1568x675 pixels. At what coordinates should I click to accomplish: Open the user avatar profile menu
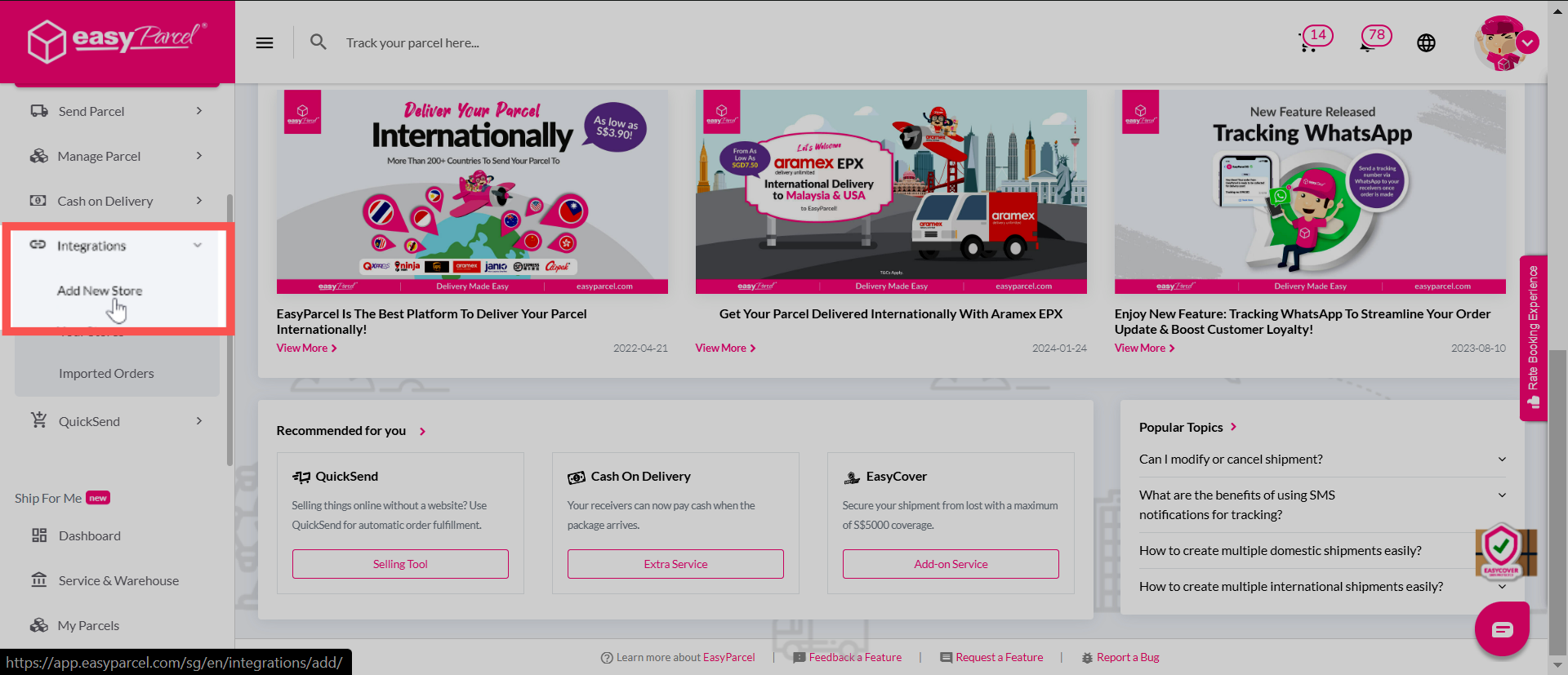click(x=1505, y=42)
